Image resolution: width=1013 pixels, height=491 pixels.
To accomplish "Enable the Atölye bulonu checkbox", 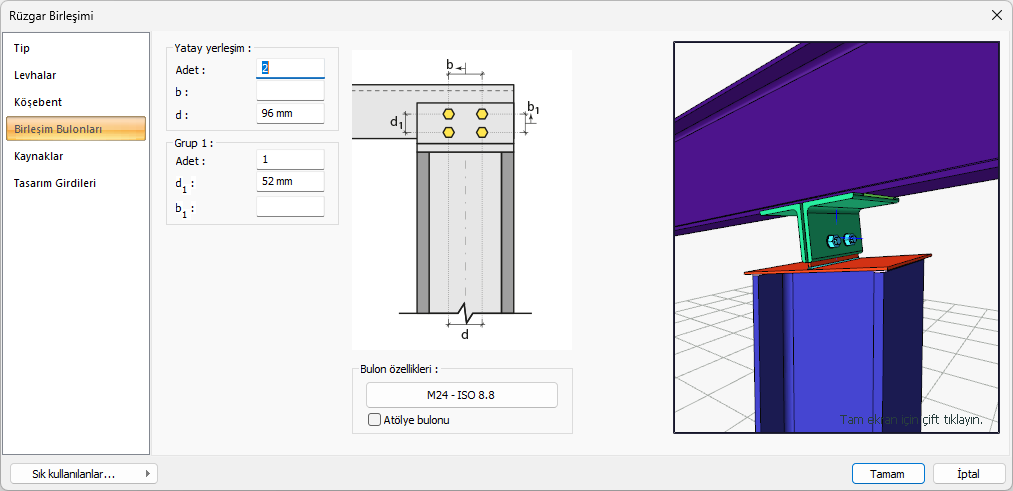I will click(x=375, y=420).
